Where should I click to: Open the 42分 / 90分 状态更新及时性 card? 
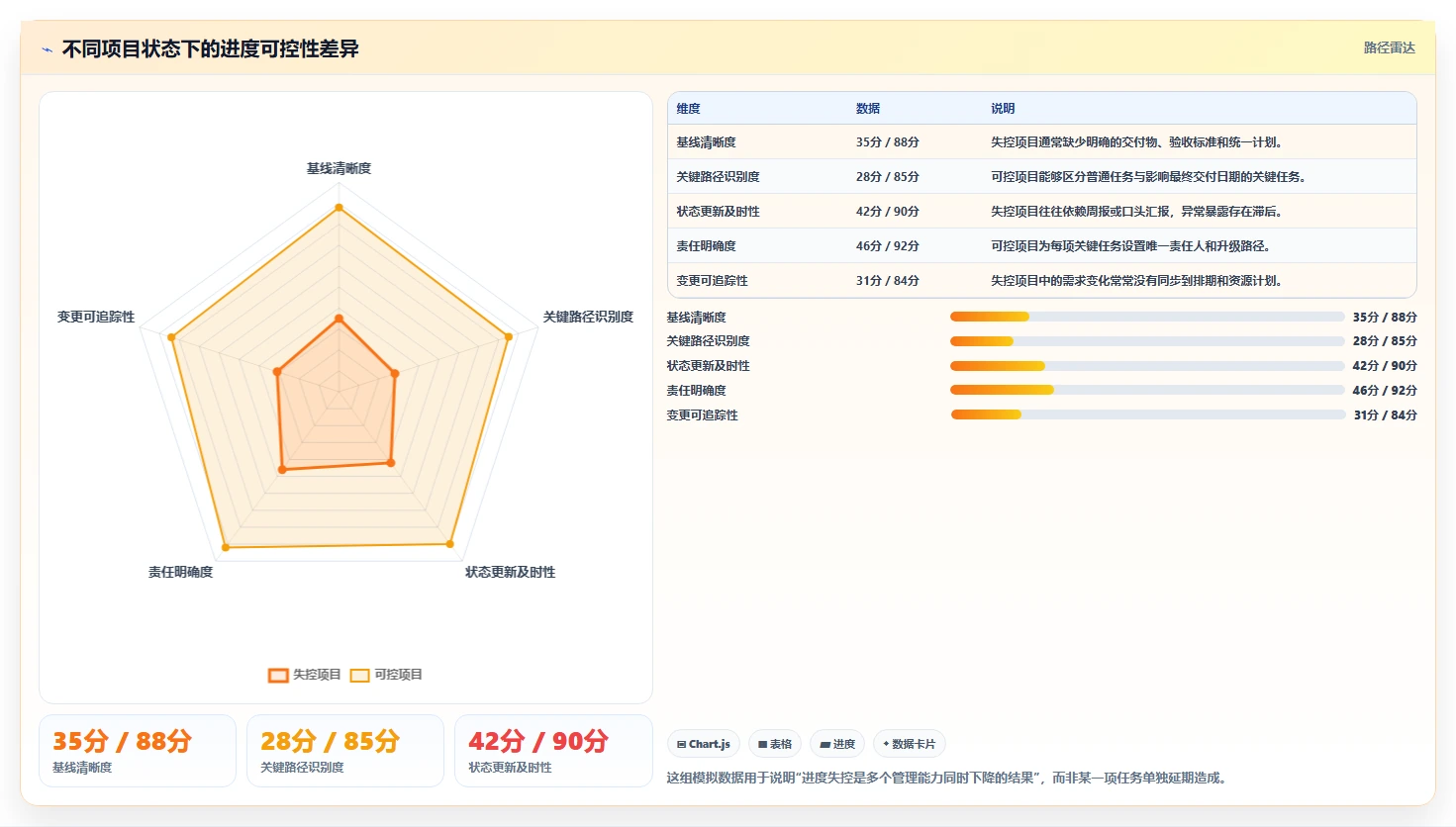click(553, 751)
